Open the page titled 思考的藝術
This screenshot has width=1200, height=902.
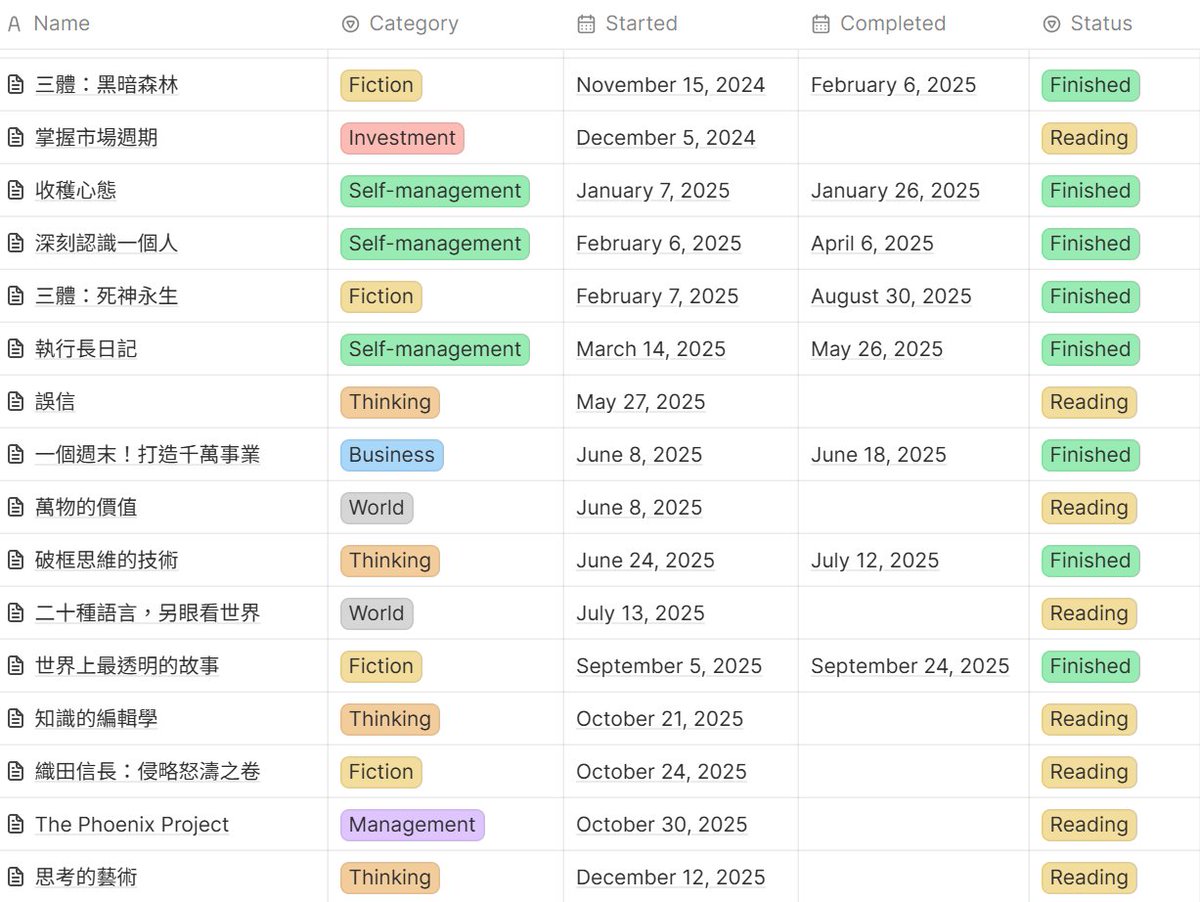click(86, 878)
